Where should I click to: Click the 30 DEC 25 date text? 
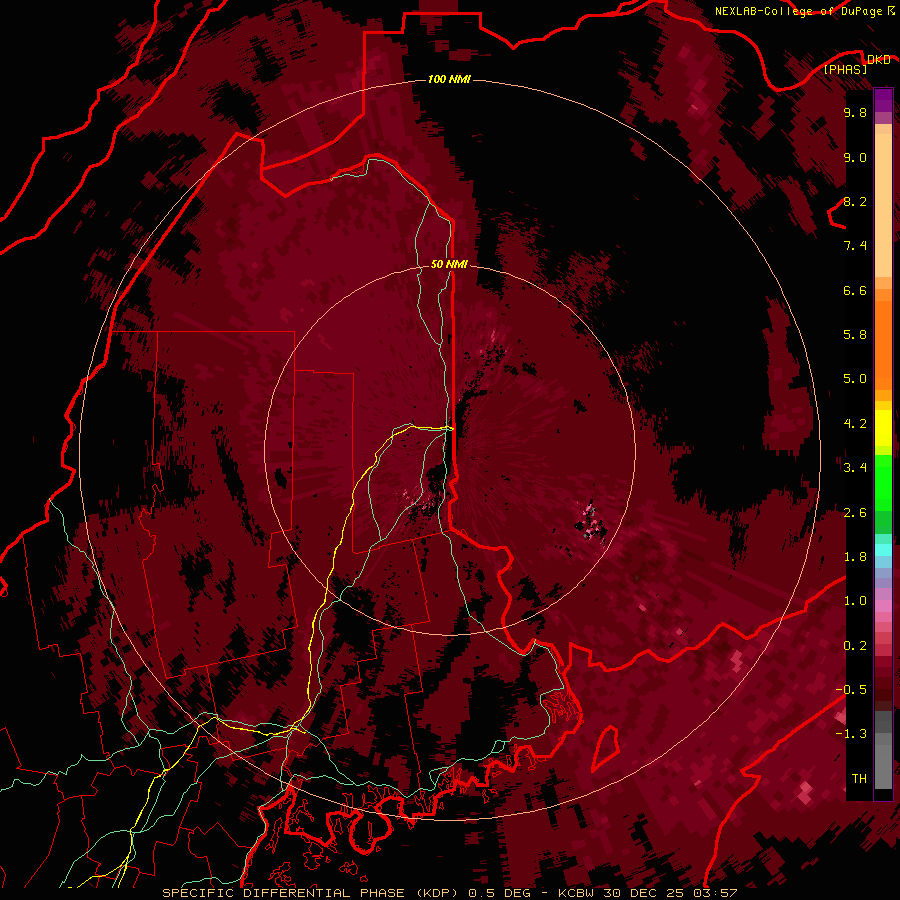point(642,893)
